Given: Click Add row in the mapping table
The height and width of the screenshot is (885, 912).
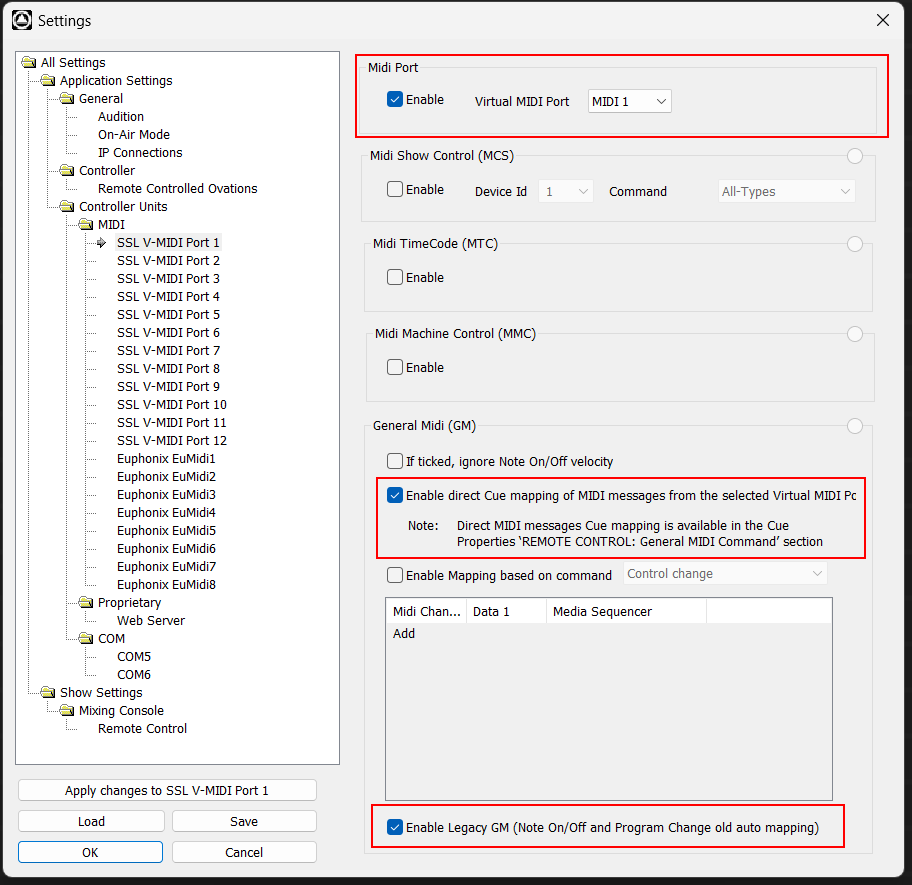Looking at the screenshot, I should (404, 634).
